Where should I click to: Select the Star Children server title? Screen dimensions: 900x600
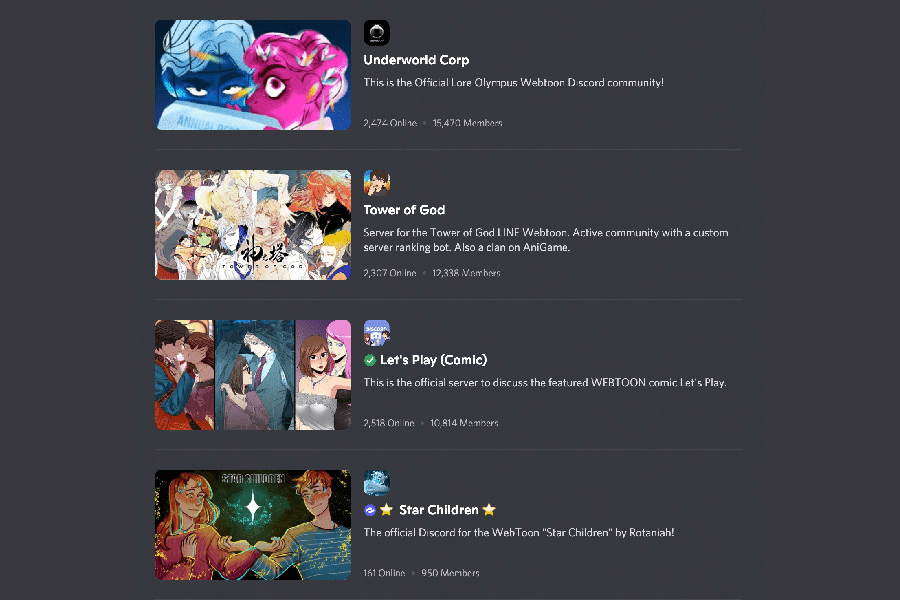coord(439,510)
